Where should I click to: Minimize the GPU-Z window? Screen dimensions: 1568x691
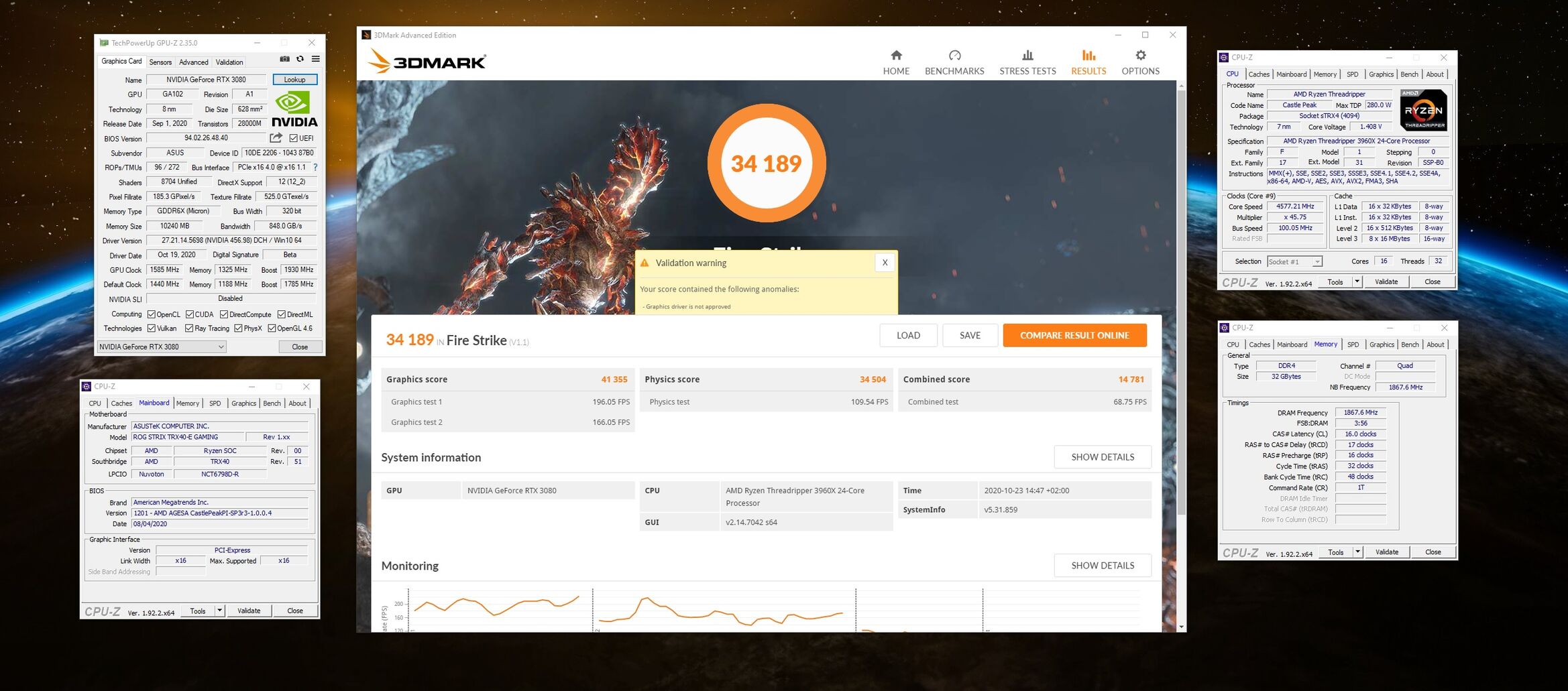[257, 43]
